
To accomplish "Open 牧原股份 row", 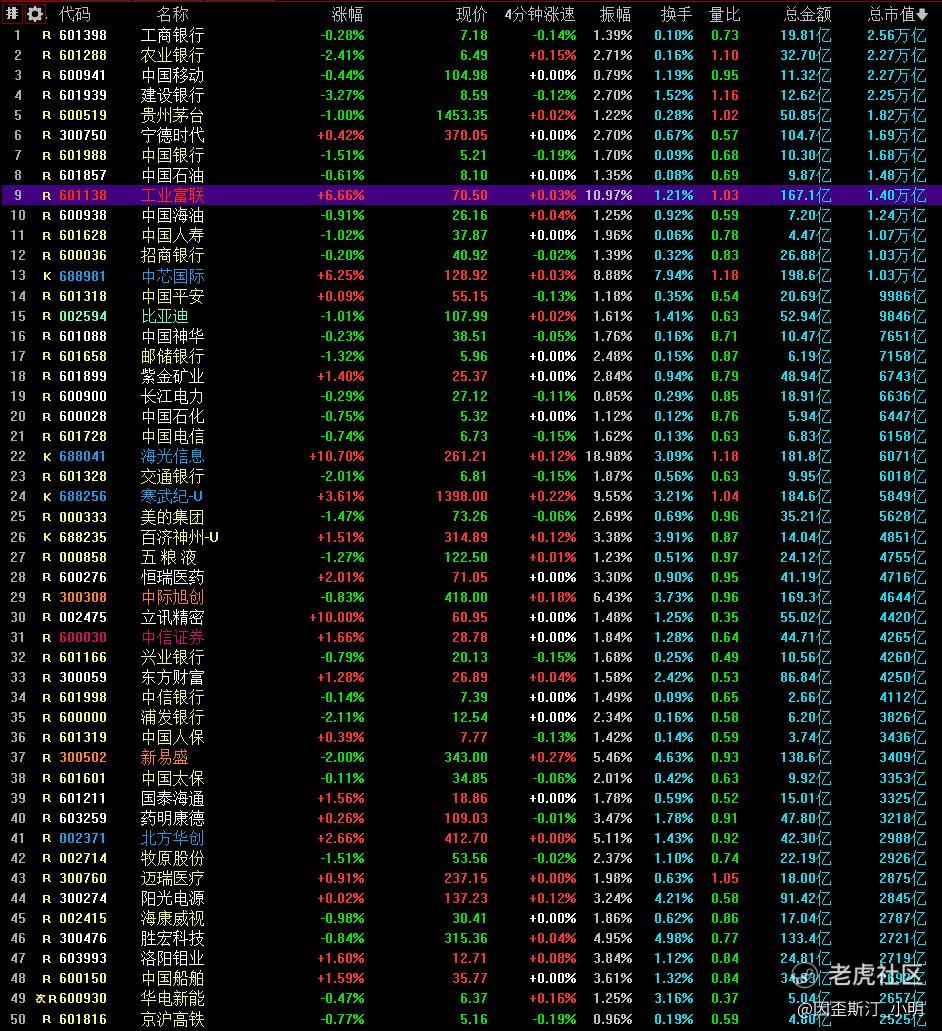I will pyautogui.click(x=471, y=859).
